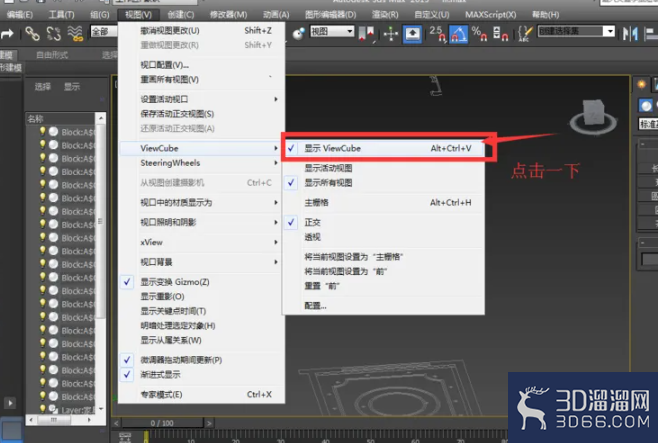
Task: Click 配置... in the ViewCube submenu
Action: pos(384,305)
